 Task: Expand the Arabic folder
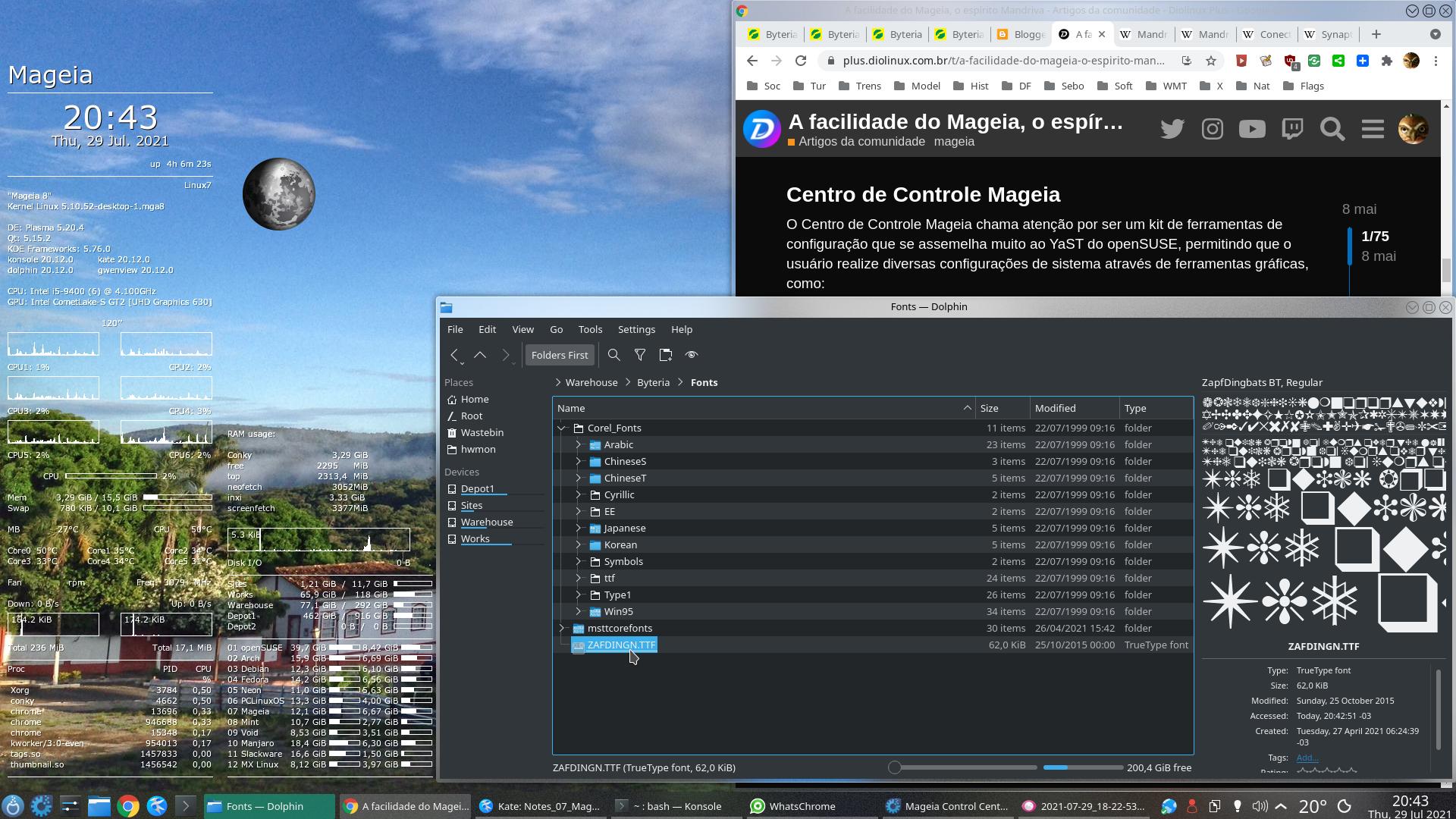click(x=579, y=445)
